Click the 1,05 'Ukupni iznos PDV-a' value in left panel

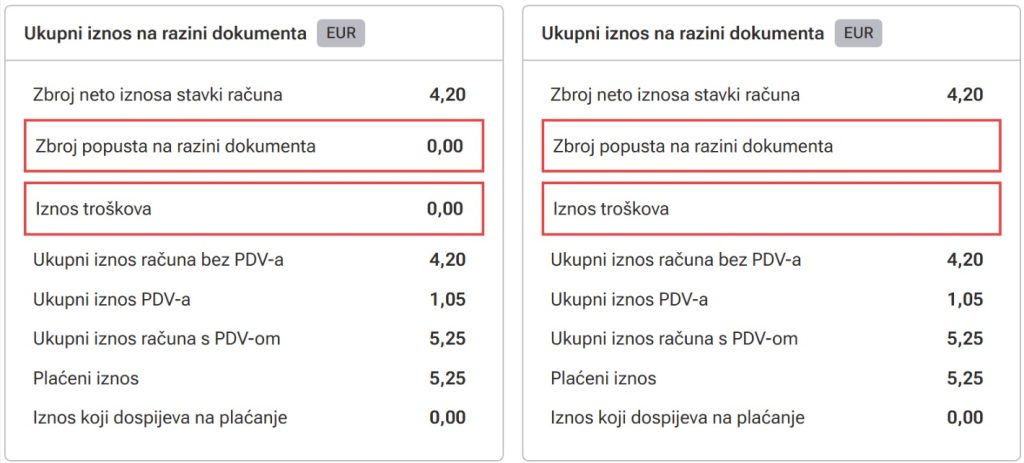[447, 300]
